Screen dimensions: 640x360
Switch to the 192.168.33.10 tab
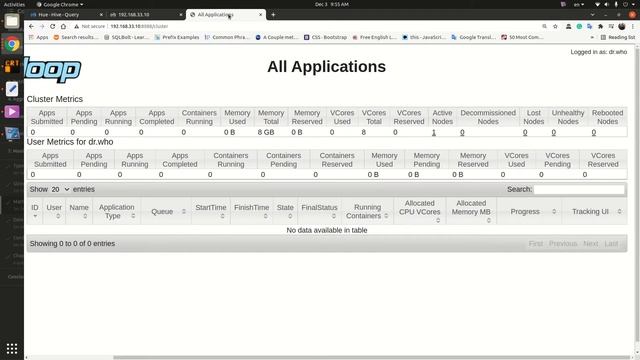coord(145,15)
